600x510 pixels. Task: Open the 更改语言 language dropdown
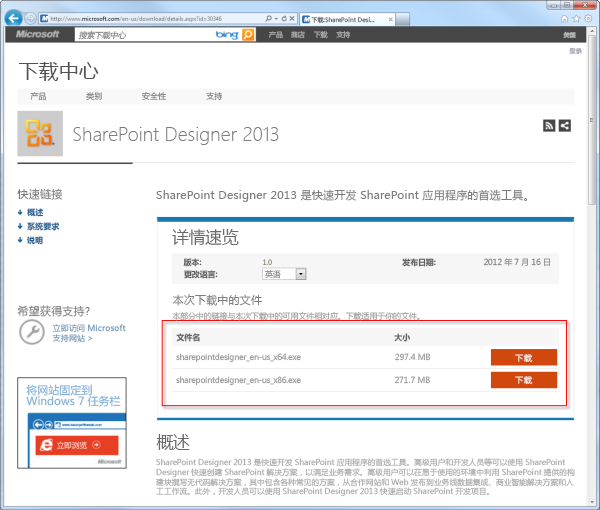(x=284, y=274)
